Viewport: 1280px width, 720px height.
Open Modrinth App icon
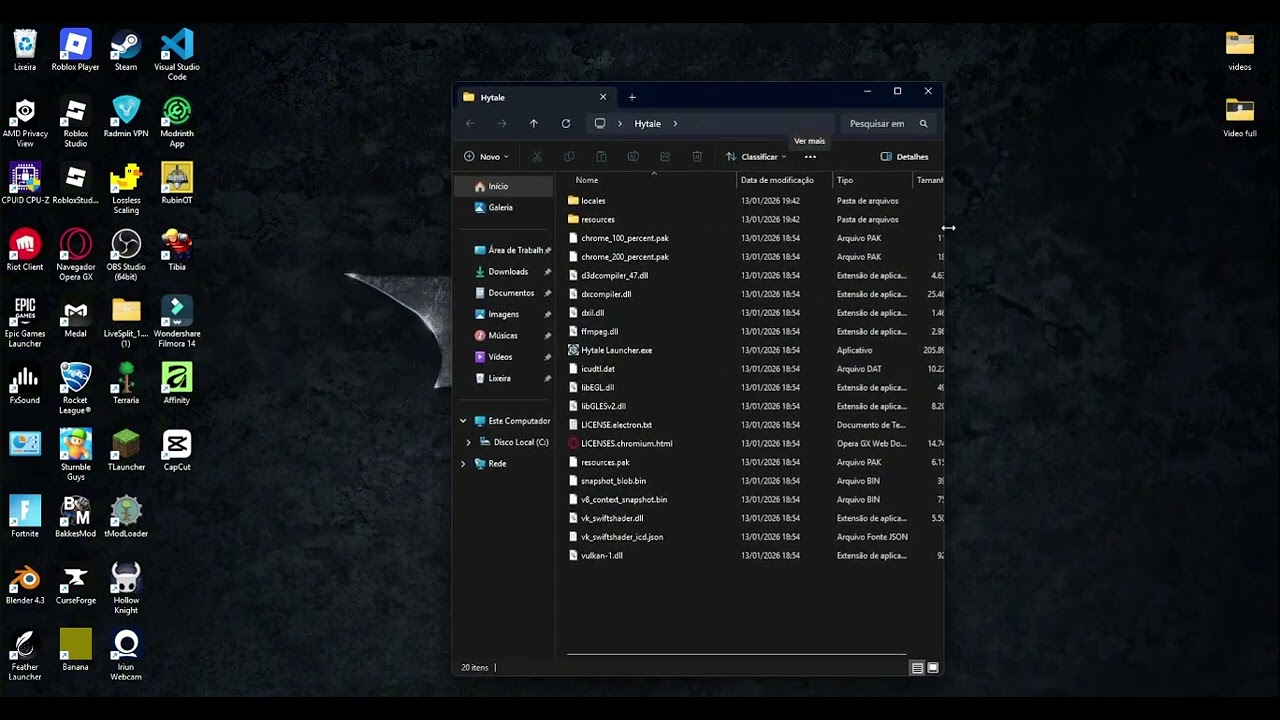(x=177, y=123)
